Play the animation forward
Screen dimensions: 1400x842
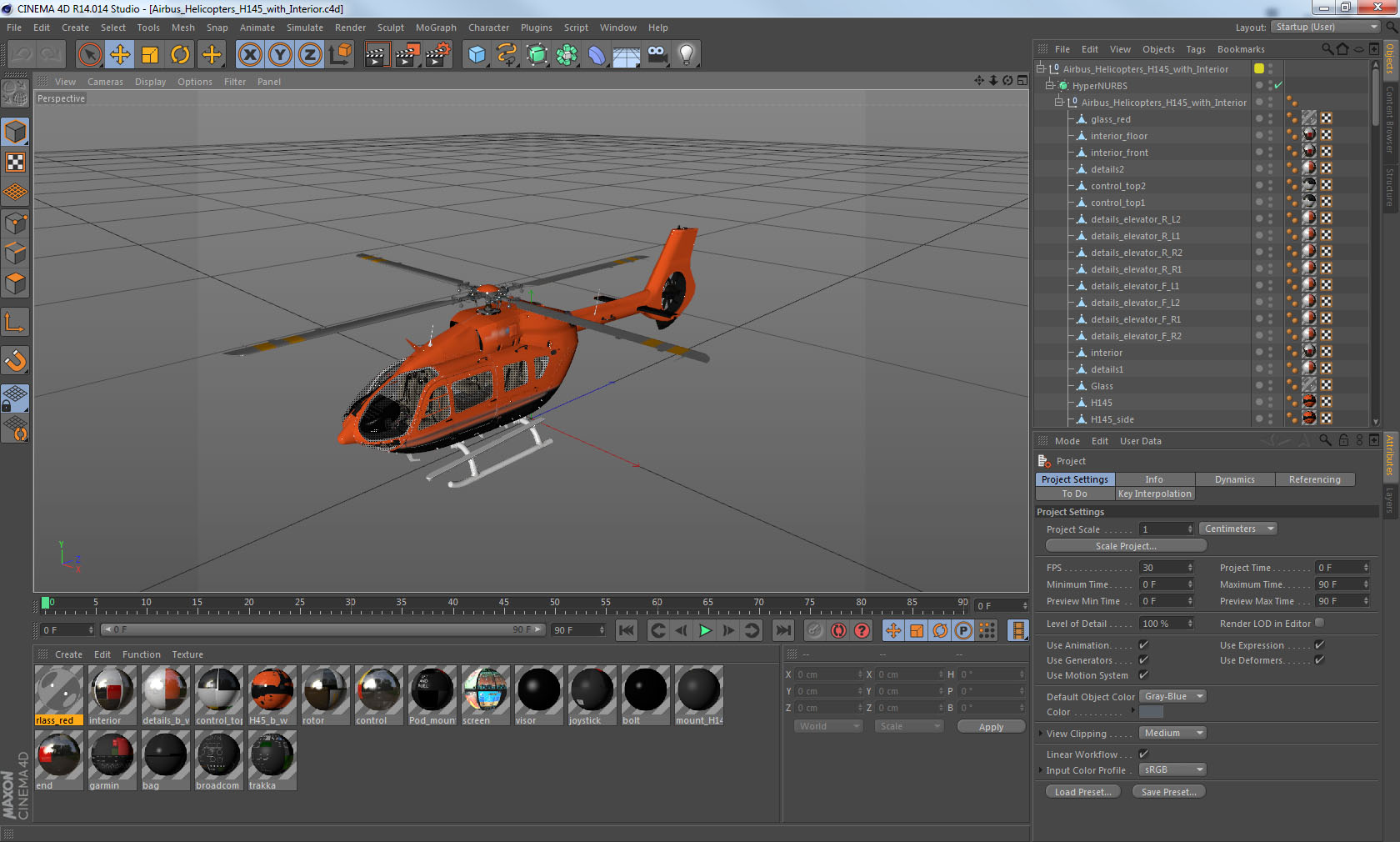(x=705, y=630)
